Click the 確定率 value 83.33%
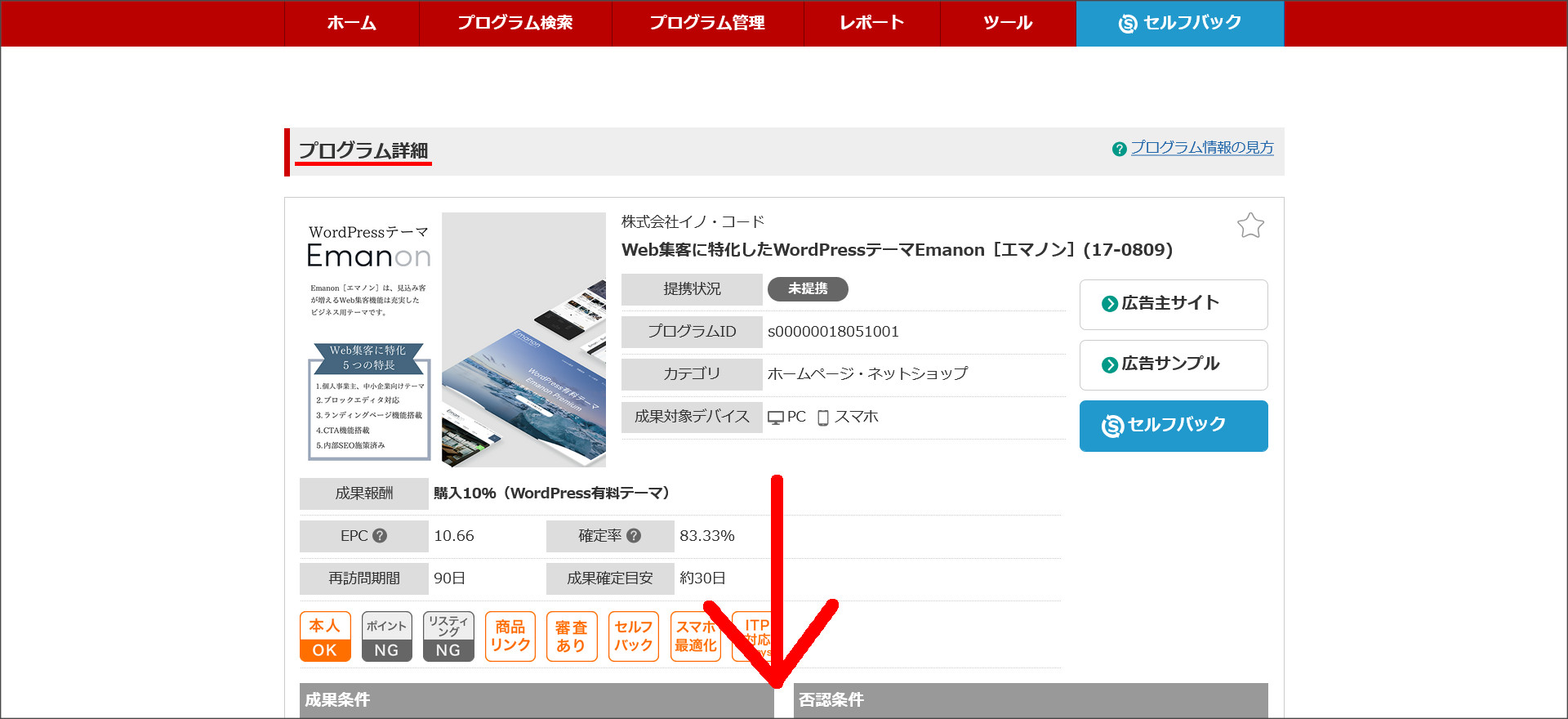This screenshot has height=719, width=1568. click(707, 536)
